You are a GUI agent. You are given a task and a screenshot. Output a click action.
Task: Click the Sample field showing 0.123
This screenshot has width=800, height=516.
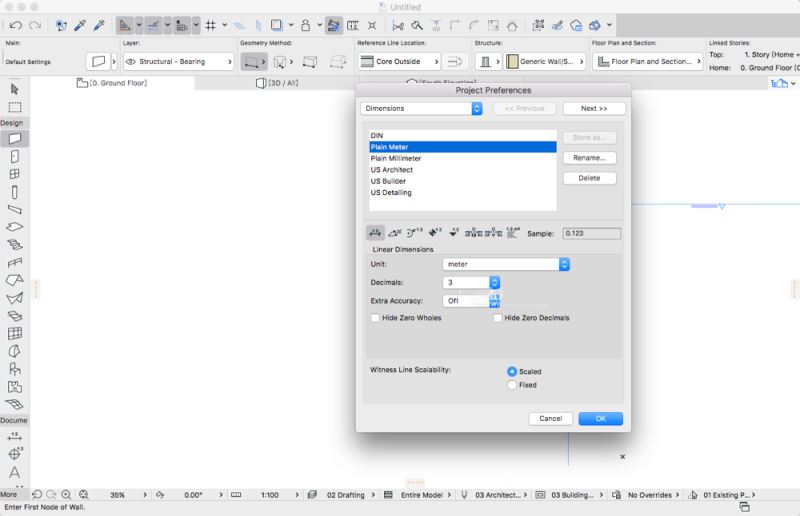pos(591,233)
